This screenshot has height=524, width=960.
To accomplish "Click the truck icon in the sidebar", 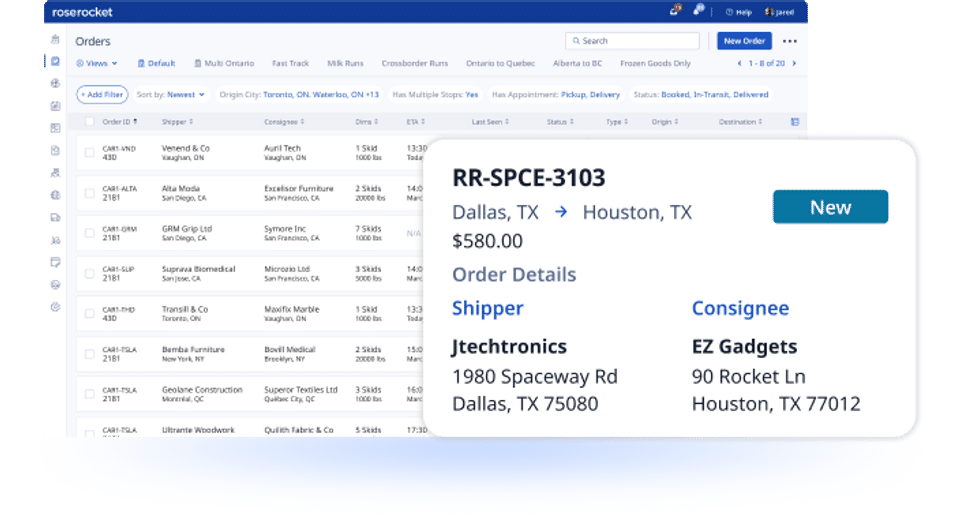I will [x=55, y=217].
